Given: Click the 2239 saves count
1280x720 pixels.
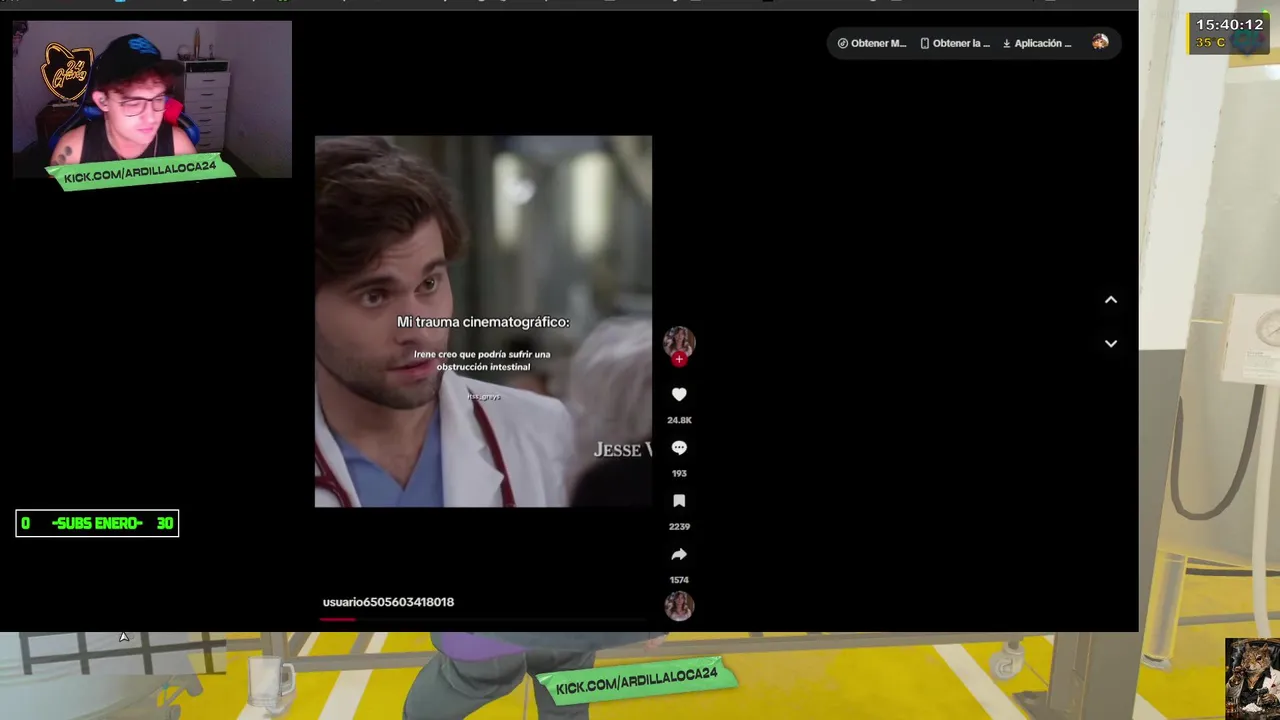Looking at the screenshot, I should tap(679, 526).
